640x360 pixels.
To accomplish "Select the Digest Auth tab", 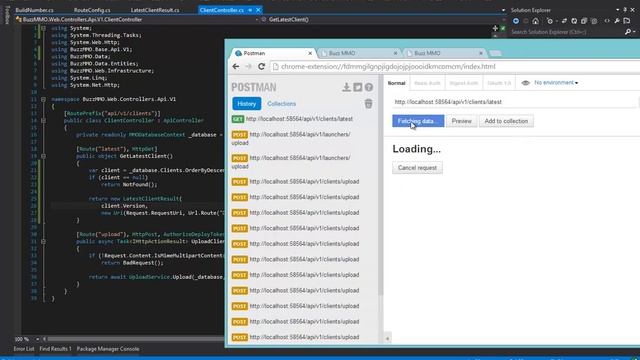I will click(x=463, y=83).
